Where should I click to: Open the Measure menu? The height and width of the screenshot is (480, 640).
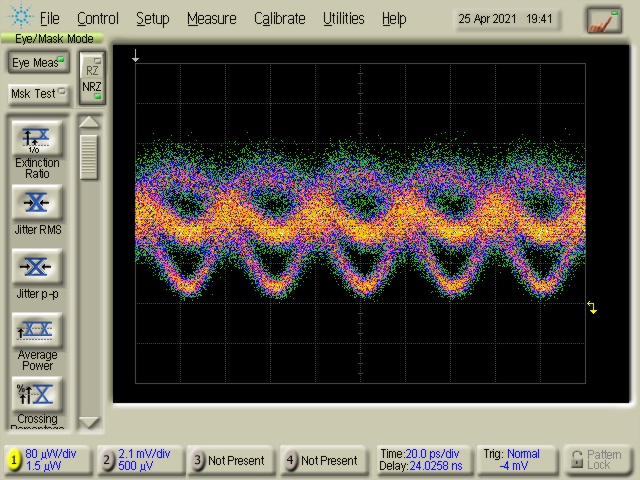[211, 18]
